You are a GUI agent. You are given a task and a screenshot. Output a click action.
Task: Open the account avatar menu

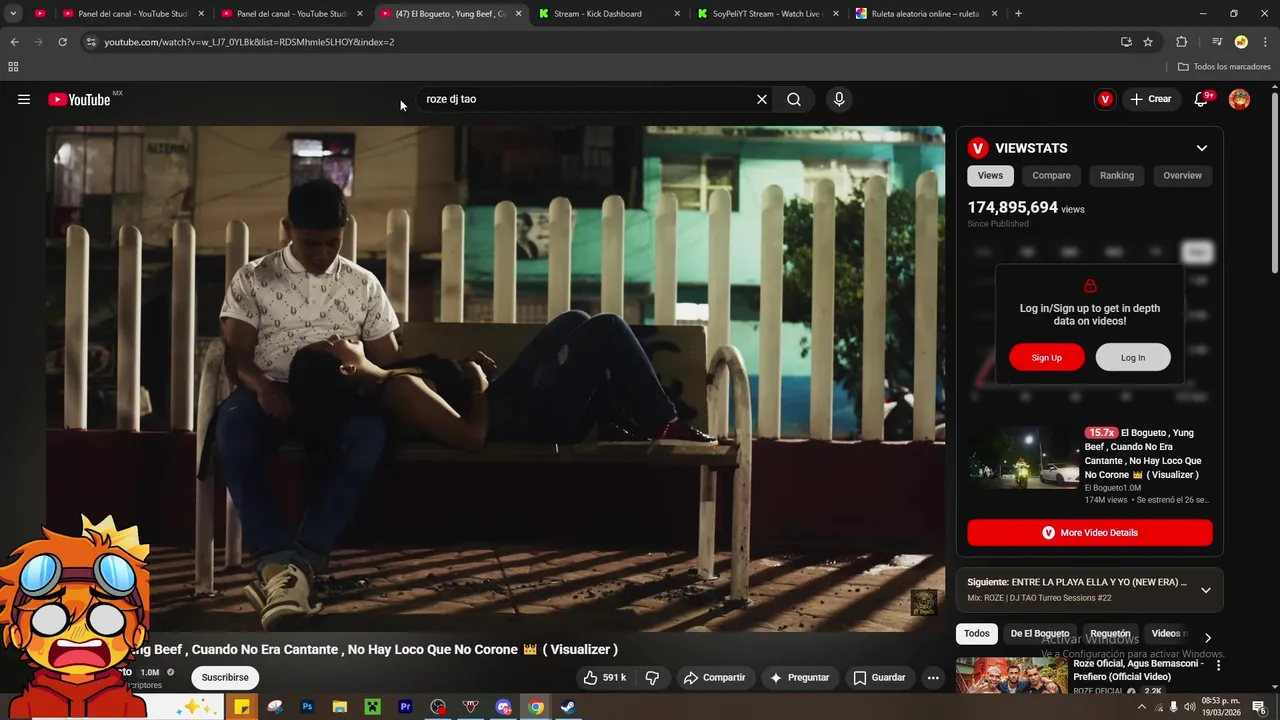[x=1239, y=99]
